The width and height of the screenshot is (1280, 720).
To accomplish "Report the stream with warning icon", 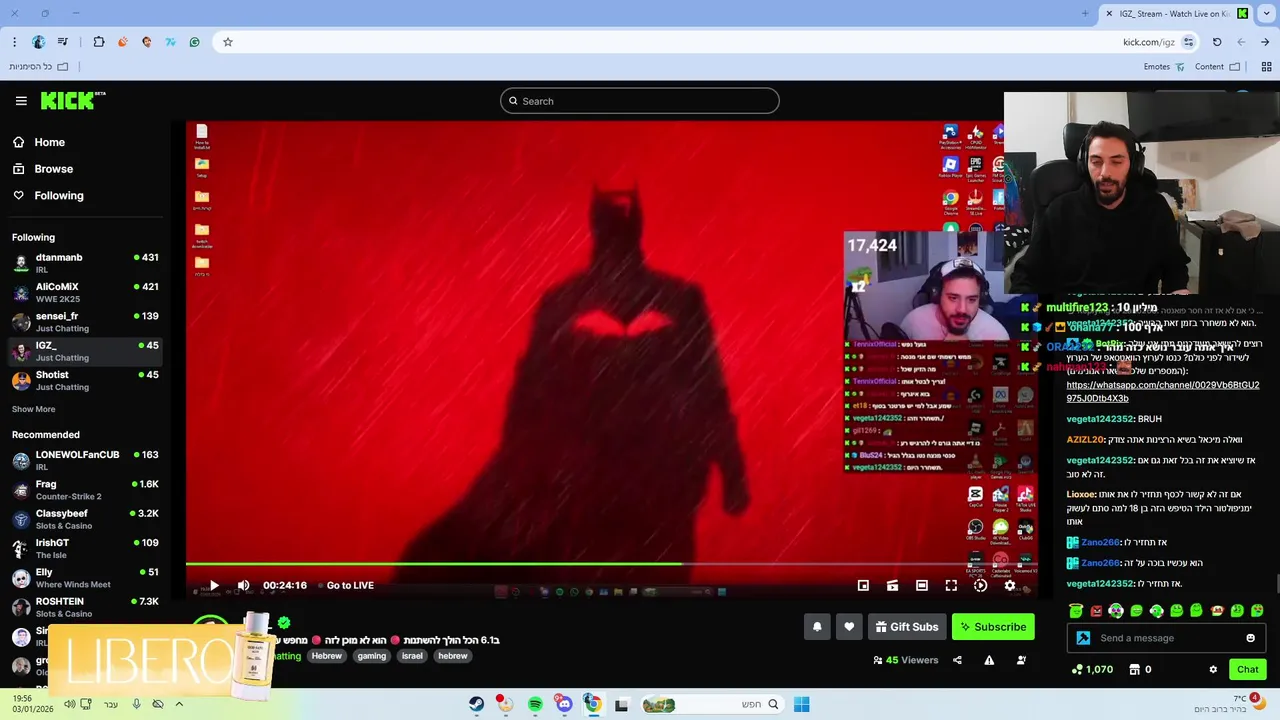I will pyautogui.click(x=989, y=660).
